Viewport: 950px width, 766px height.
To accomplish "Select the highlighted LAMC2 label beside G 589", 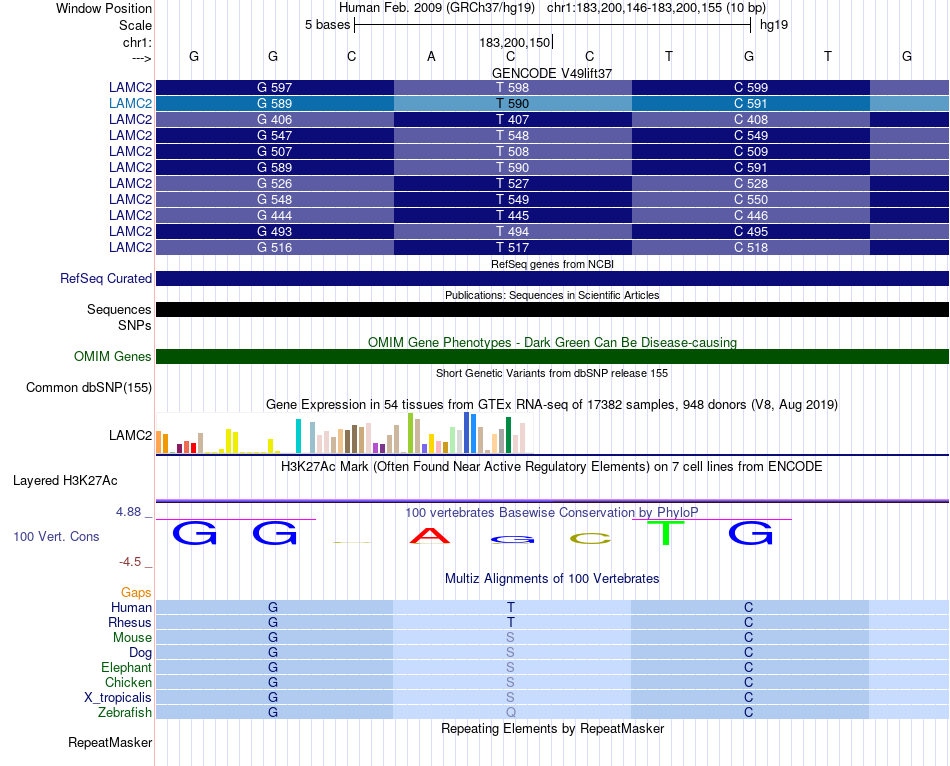I will 130,103.
